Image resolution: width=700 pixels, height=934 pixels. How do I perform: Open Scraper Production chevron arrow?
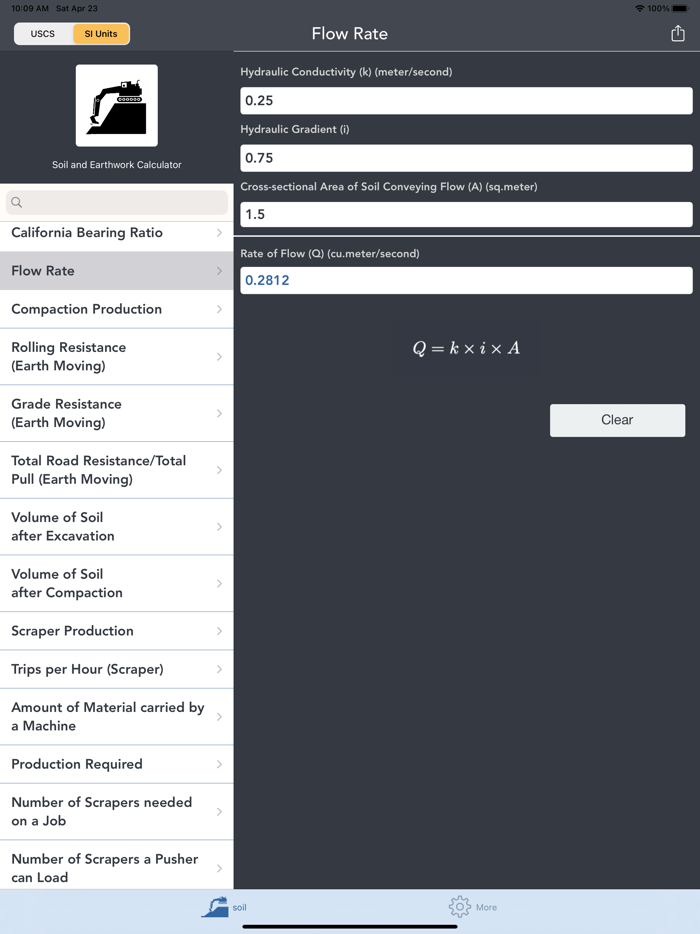tap(219, 631)
